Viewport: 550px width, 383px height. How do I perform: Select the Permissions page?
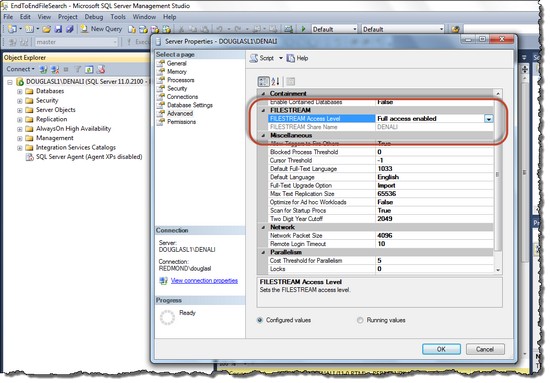pos(181,122)
